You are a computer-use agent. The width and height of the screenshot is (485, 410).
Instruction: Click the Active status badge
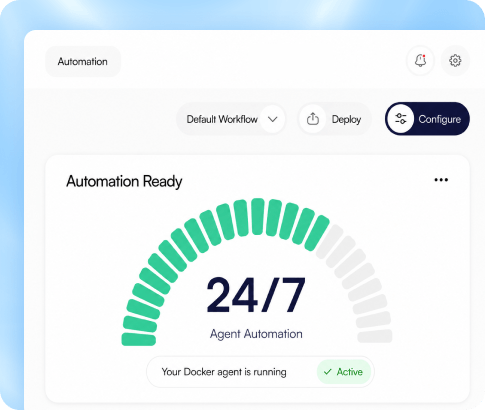click(x=344, y=372)
